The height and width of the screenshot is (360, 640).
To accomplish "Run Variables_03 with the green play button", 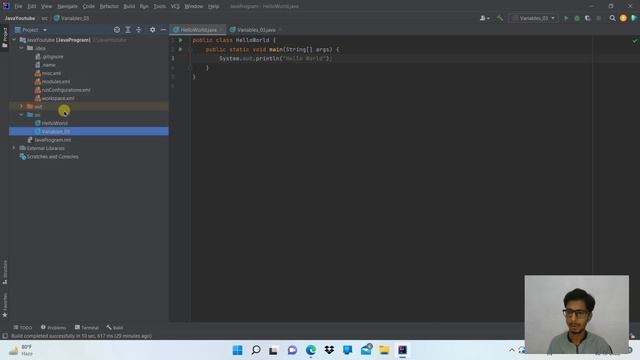I will (566, 18).
